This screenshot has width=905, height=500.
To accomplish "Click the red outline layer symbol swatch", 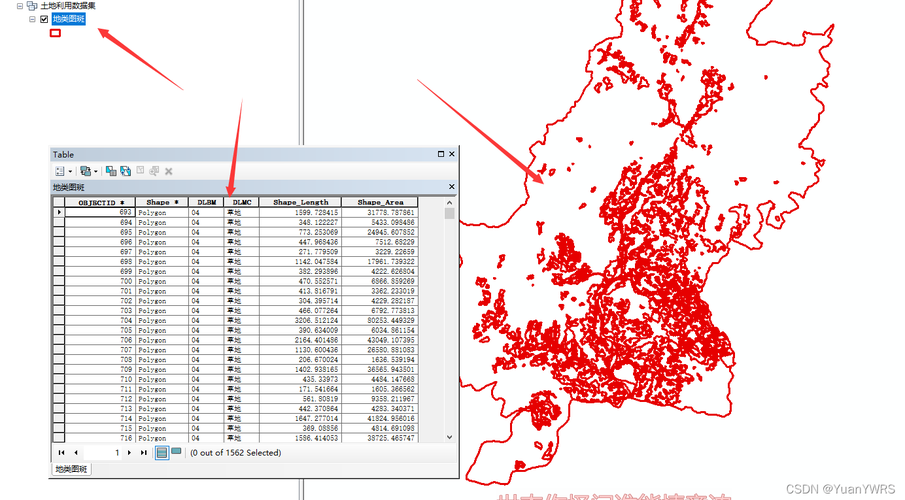I will pyautogui.click(x=55, y=33).
